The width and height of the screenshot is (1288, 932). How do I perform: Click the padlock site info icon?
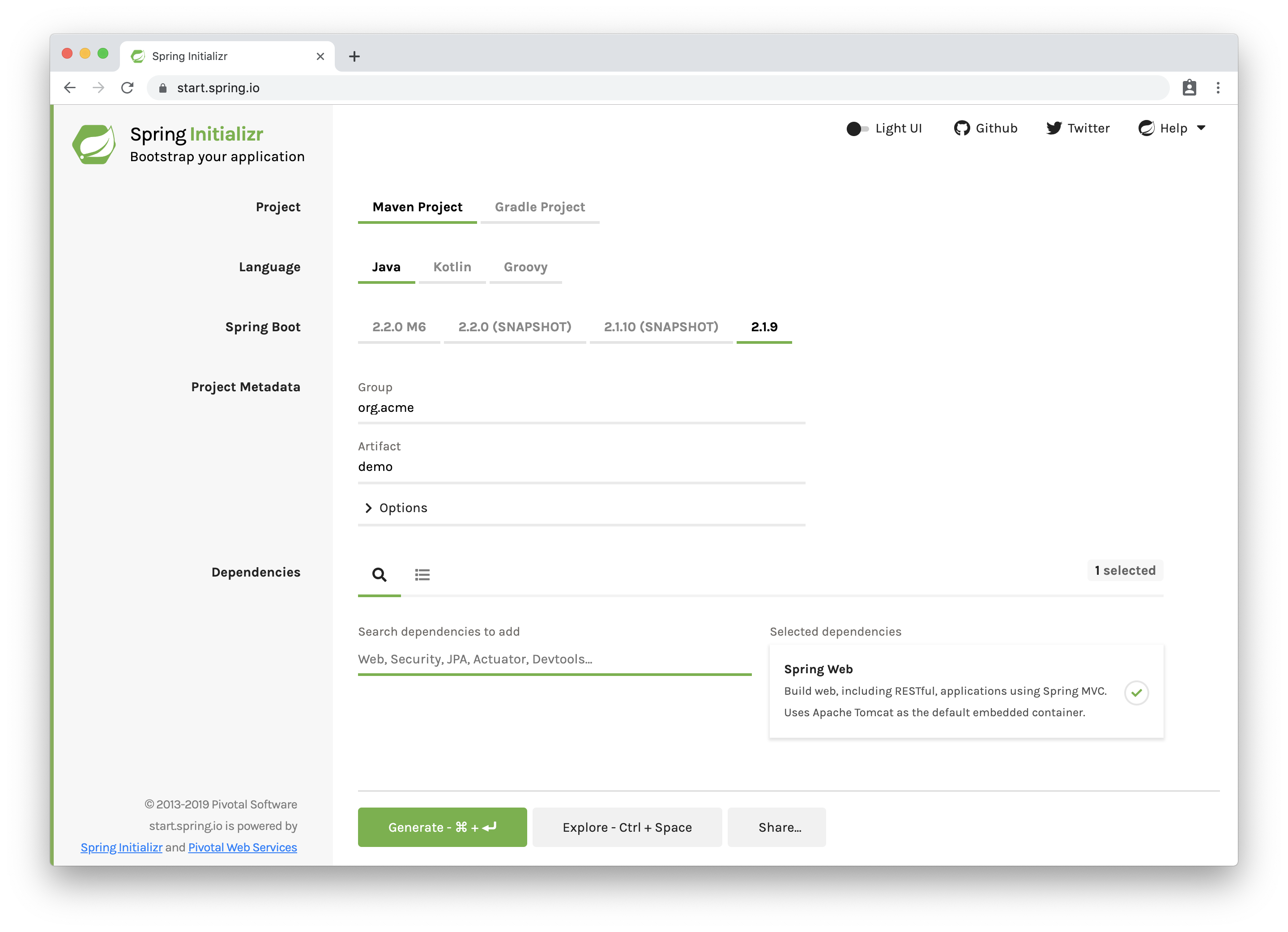click(x=163, y=88)
